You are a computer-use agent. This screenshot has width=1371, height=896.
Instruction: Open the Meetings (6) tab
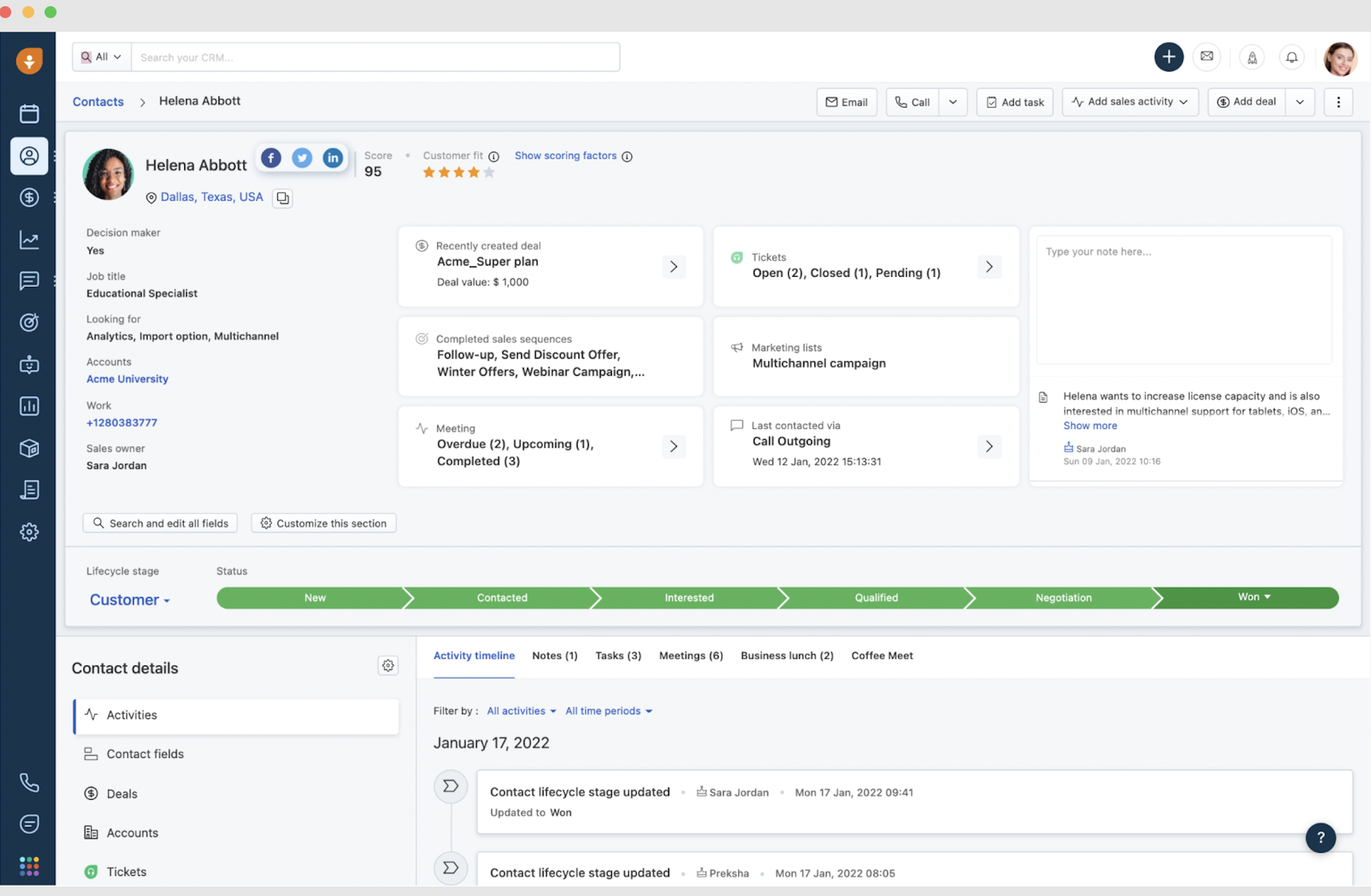coord(691,656)
